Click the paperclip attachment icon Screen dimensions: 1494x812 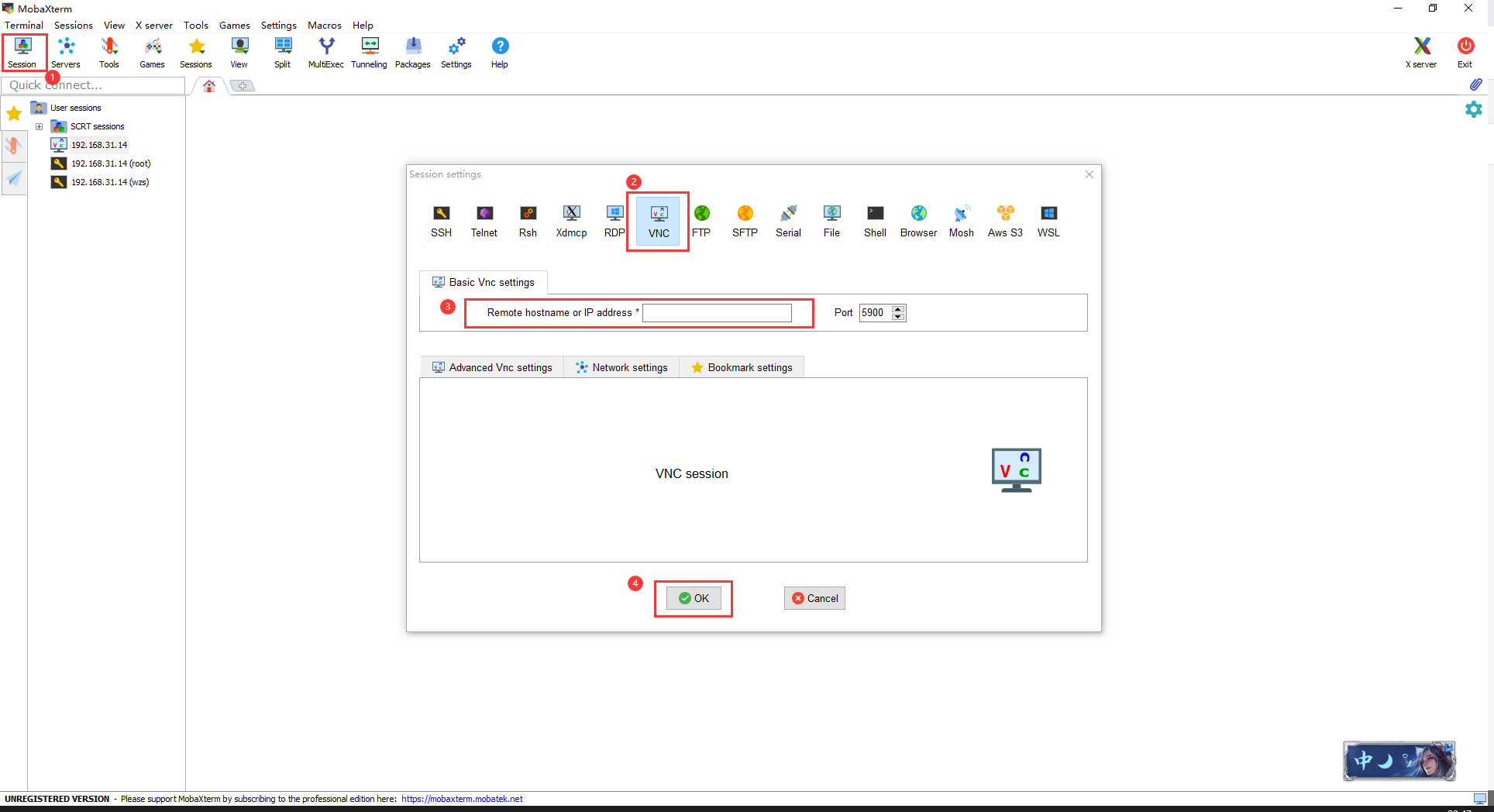pyautogui.click(x=1475, y=84)
